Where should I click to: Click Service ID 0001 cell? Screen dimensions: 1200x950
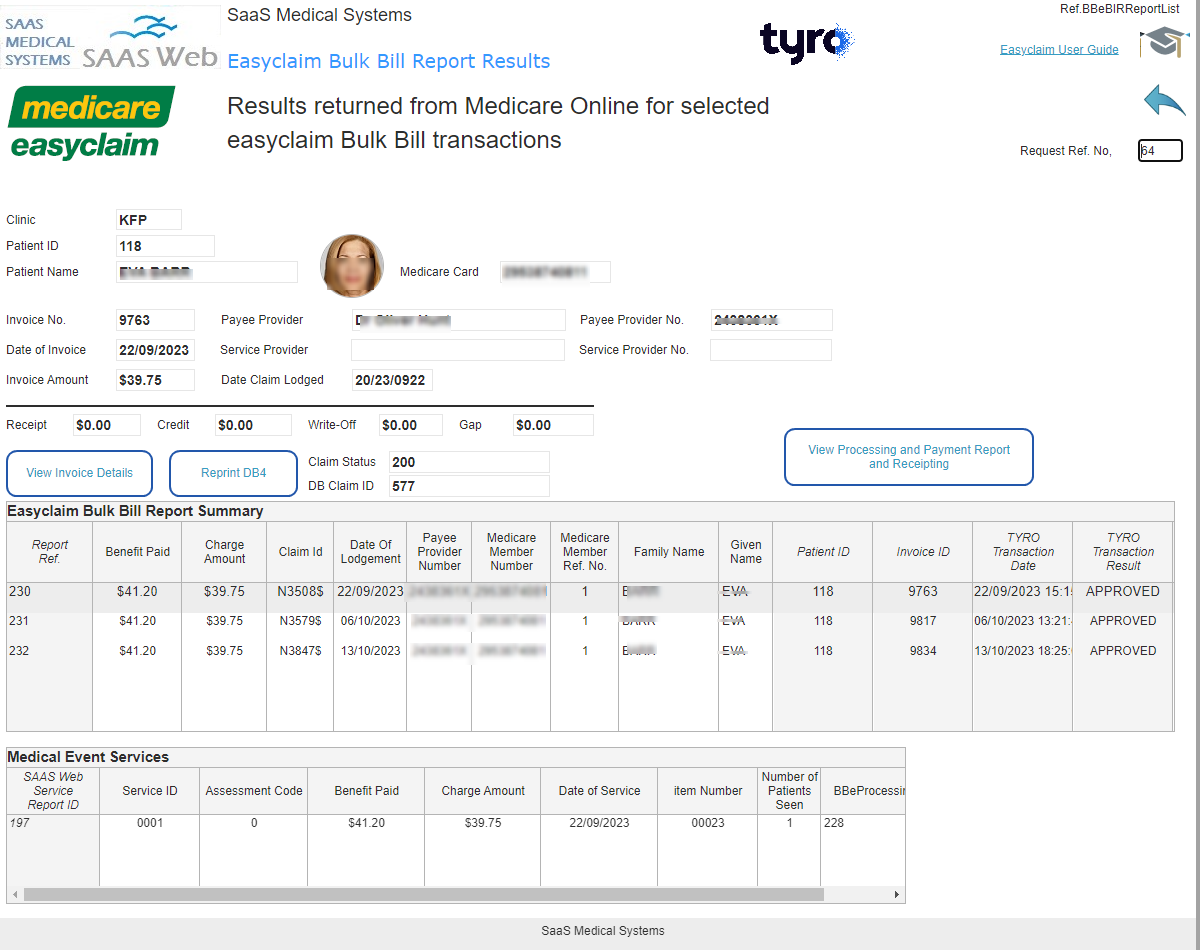[x=150, y=823]
